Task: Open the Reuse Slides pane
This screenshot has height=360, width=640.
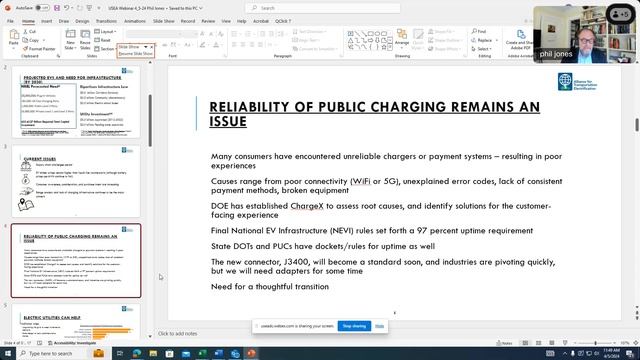Action: (x=85, y=39)
